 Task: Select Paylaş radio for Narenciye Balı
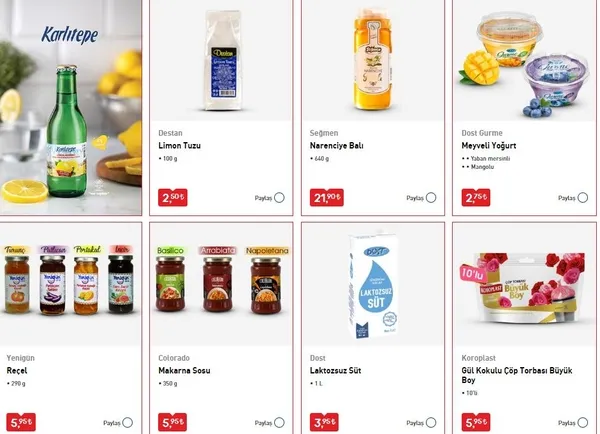point(431,198)
